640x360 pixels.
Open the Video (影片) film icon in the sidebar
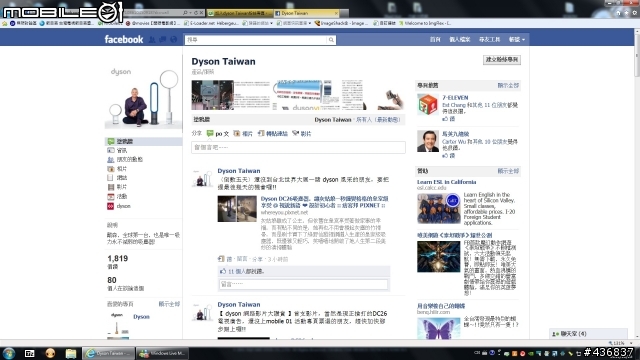[x=111, y=187]
